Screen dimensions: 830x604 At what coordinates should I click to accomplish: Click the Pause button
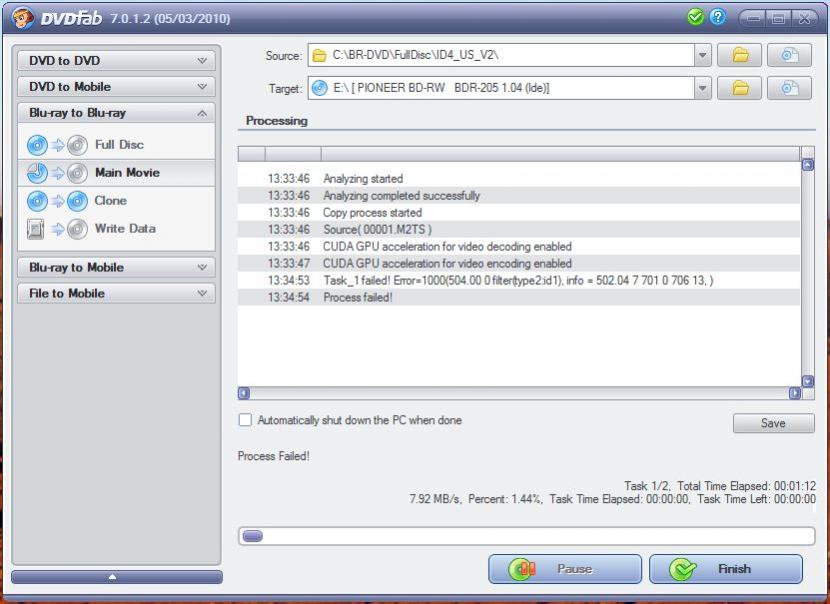click(x=565, y=569)
